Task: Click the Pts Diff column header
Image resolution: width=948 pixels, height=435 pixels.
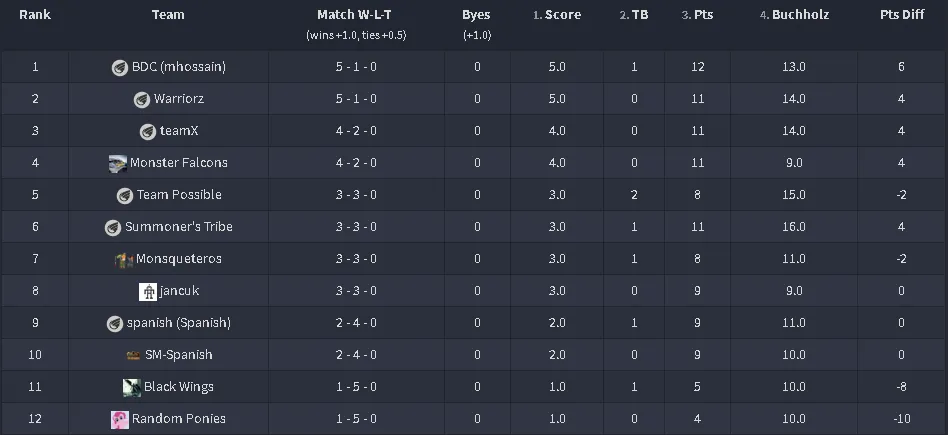Action: 902,15
